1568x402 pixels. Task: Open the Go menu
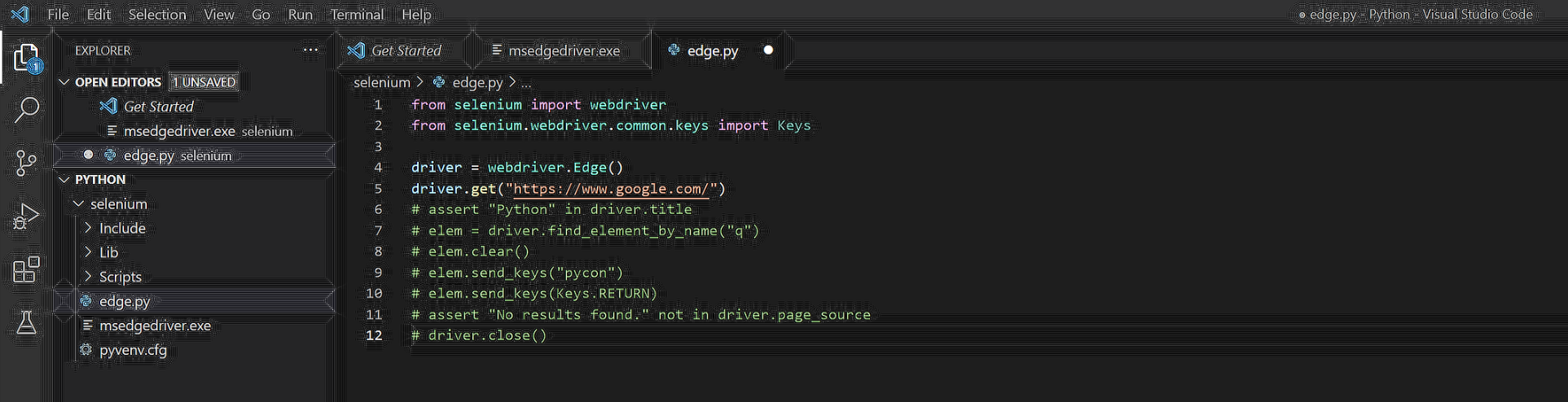click(261, 14)
